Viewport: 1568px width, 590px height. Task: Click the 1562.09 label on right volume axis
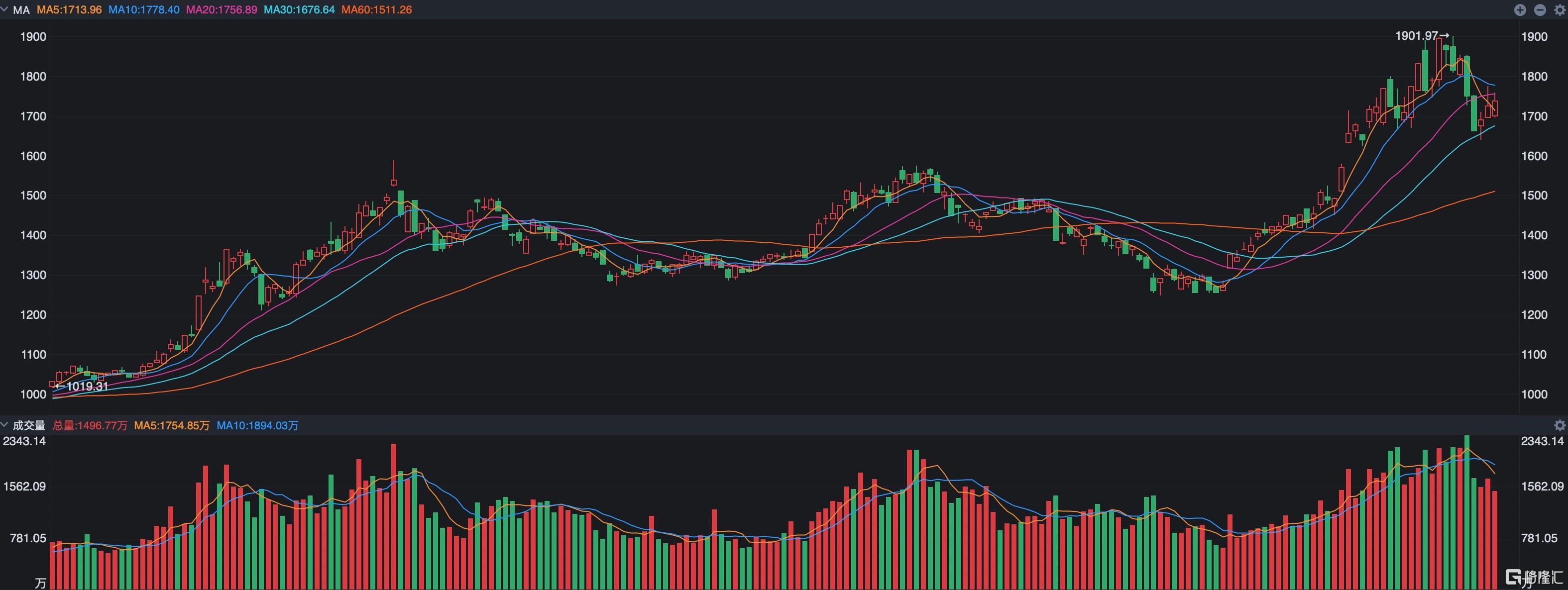1542,487
